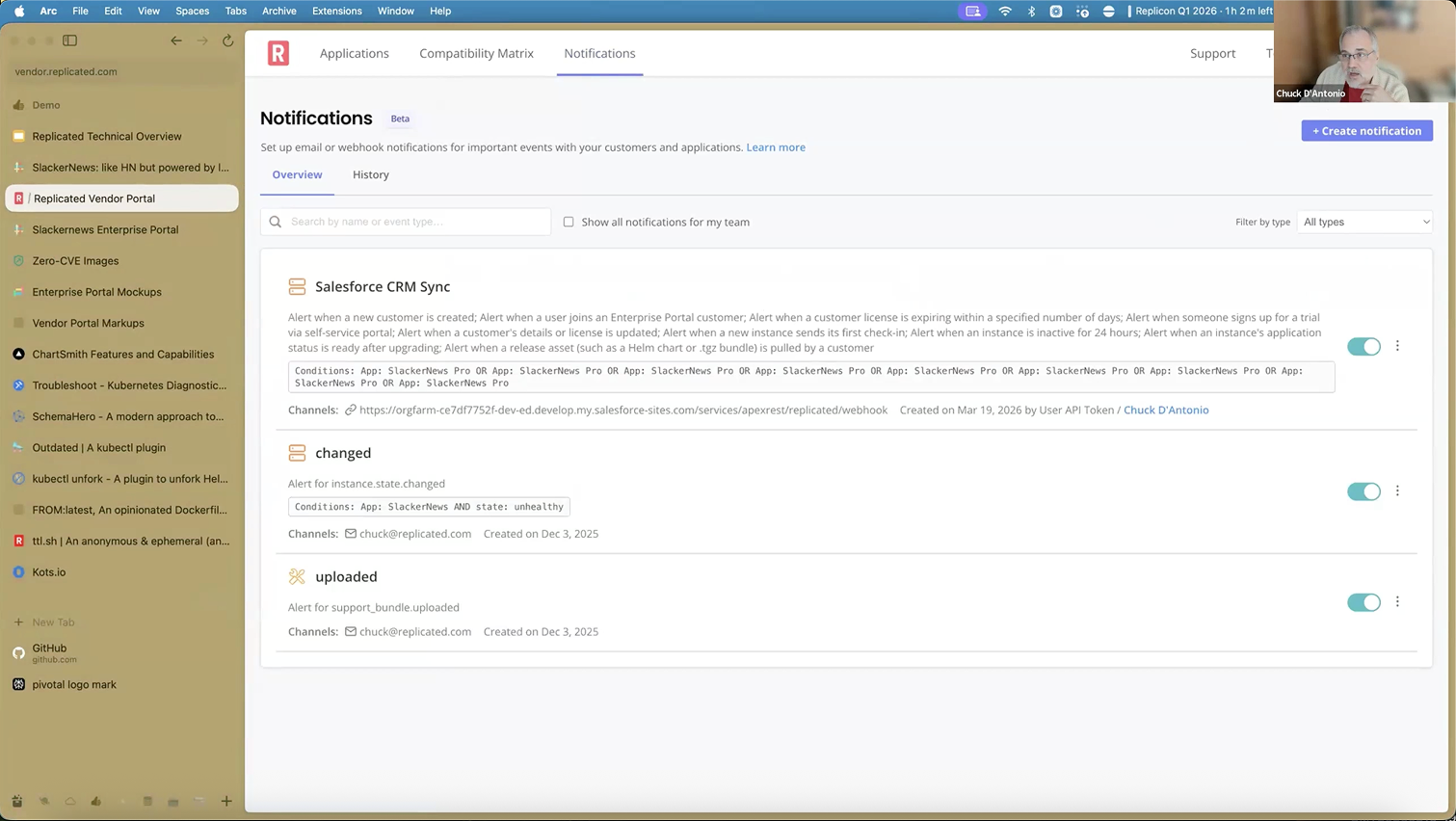The height and width of the screenshot is (821, 1456).
Task: Click the Beta badge next to Notifications
Action: [x=400, y=119]
